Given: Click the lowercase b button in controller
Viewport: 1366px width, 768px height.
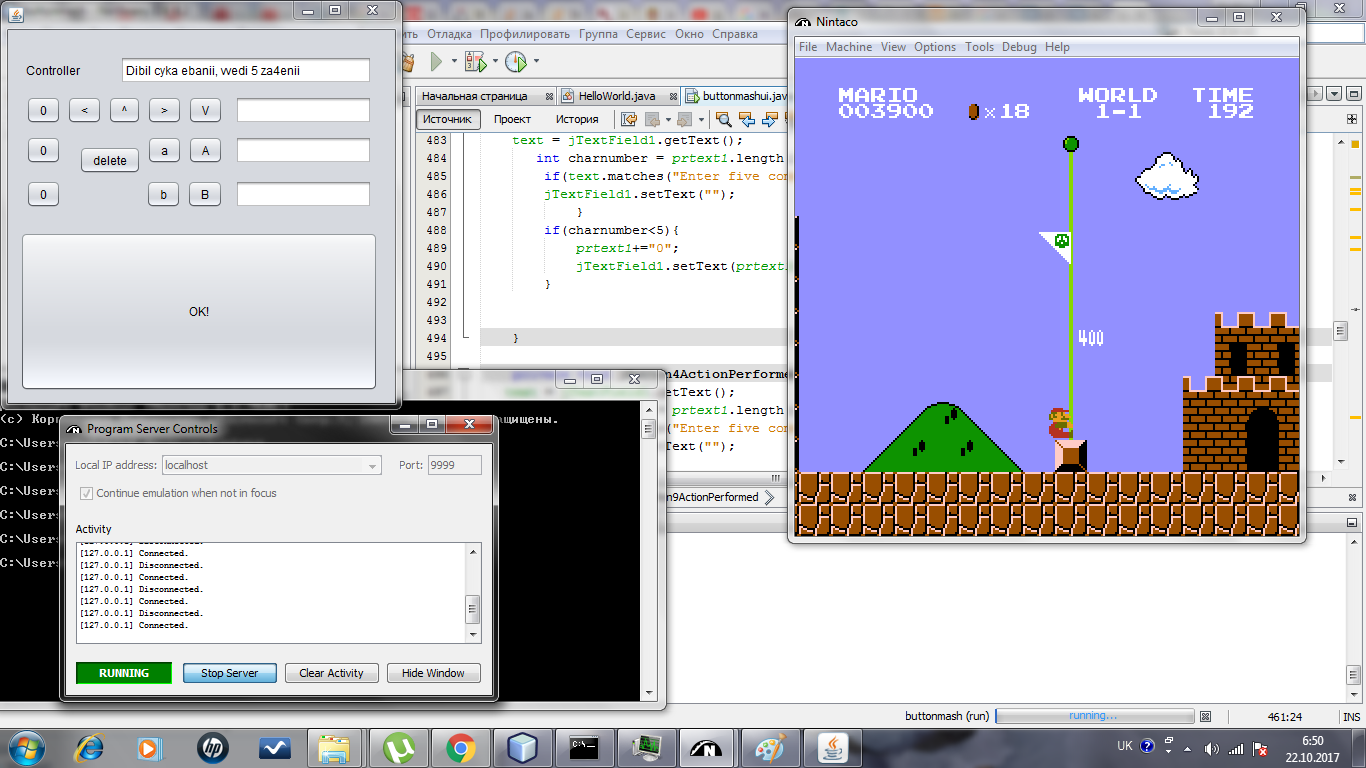Looking at the screenshot, I should (164, 195).
